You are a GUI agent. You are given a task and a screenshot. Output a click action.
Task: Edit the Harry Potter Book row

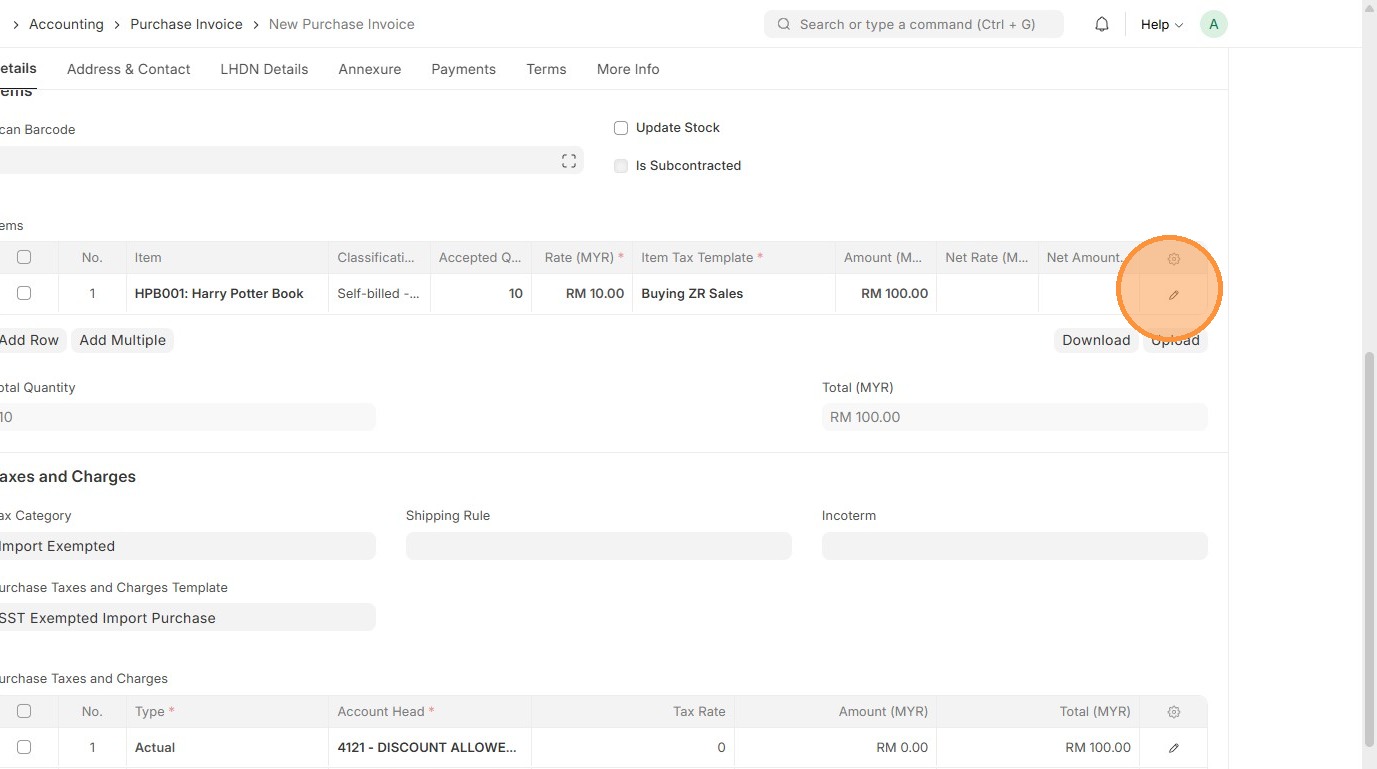1174,294
